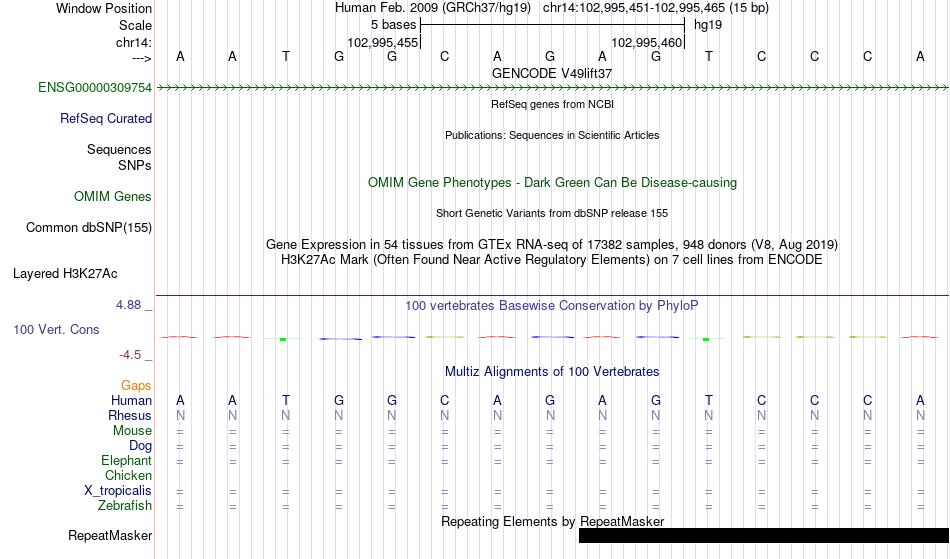The image size is (950, 559).
Task: Click 100 vertebrates Basewise Conservation by PhyloP title
Action: tap(552, 305)
